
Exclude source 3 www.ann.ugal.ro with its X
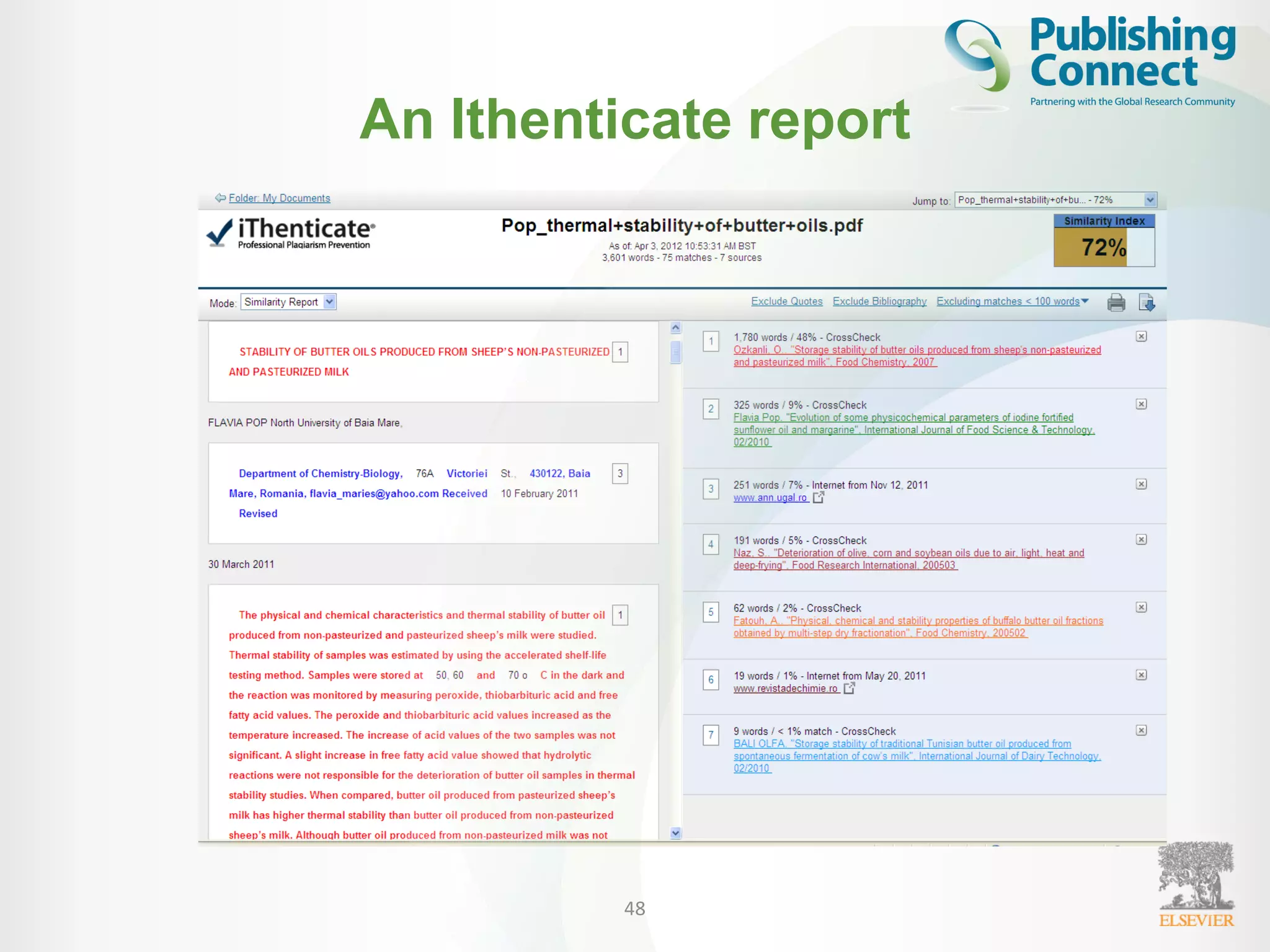tap(1141, 484)
